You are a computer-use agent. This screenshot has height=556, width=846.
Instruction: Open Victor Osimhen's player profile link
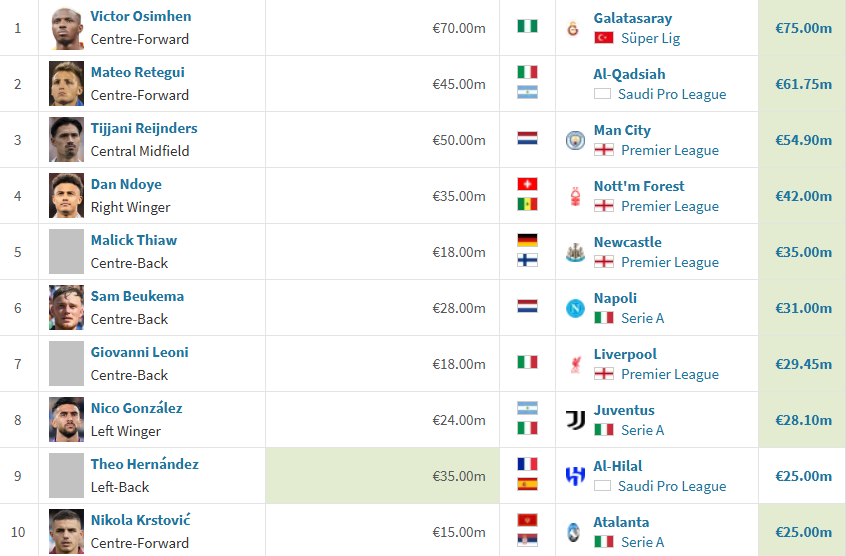tap(141, 16)
